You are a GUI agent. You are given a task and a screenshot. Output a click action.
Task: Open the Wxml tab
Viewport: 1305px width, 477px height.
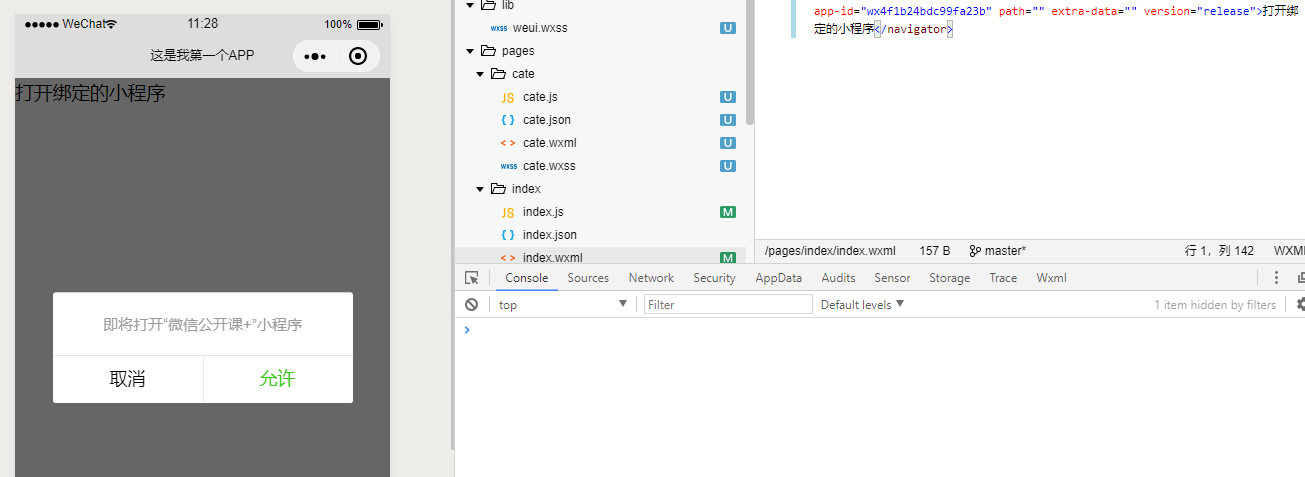tap(1051, 278)
